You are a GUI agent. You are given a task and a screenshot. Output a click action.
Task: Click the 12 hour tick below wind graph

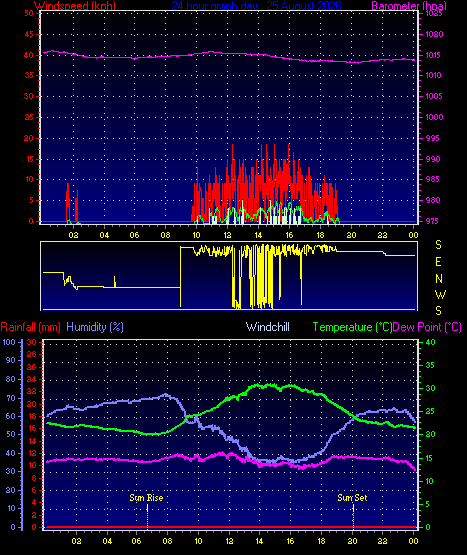point(227,235)
